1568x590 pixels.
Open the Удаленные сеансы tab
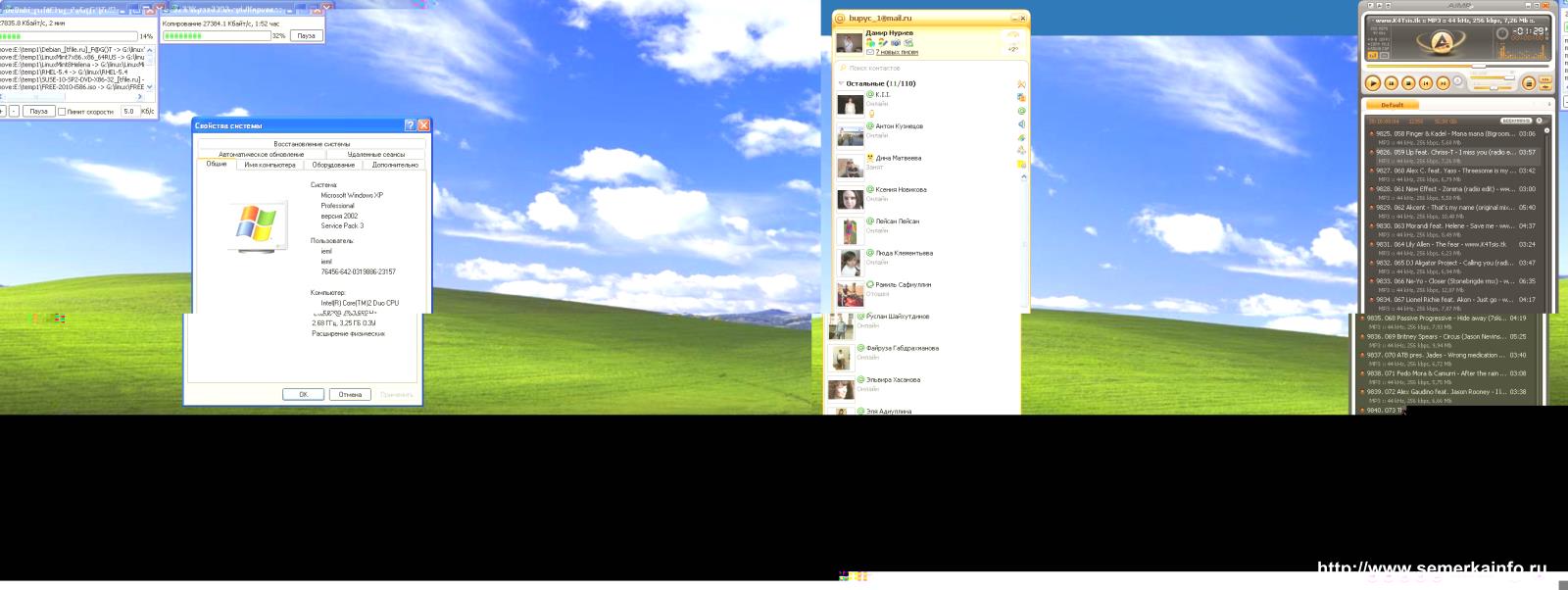[x=376, y=155]
